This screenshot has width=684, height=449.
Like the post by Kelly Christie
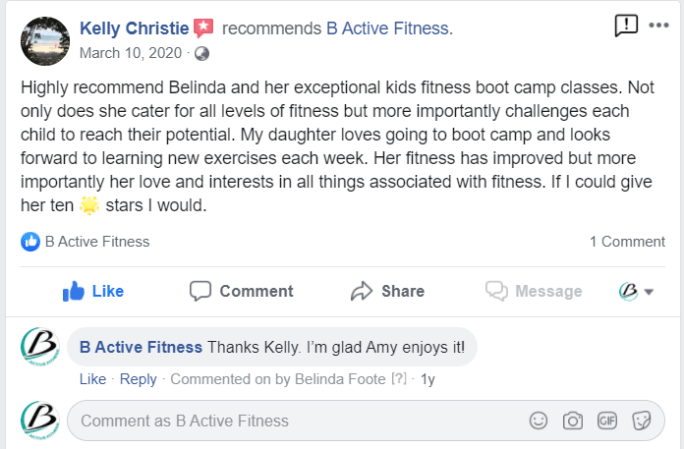[93, 291]
